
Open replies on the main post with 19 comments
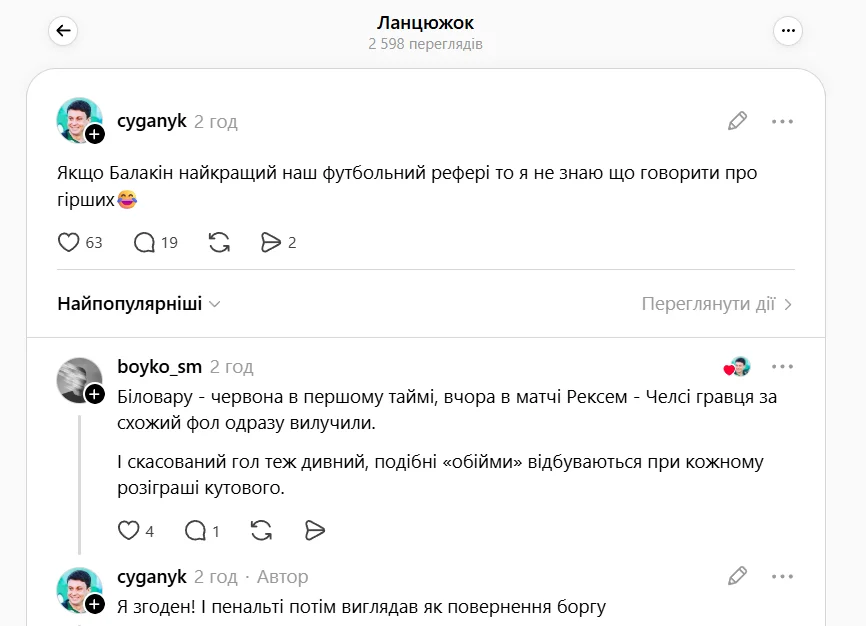145,242
